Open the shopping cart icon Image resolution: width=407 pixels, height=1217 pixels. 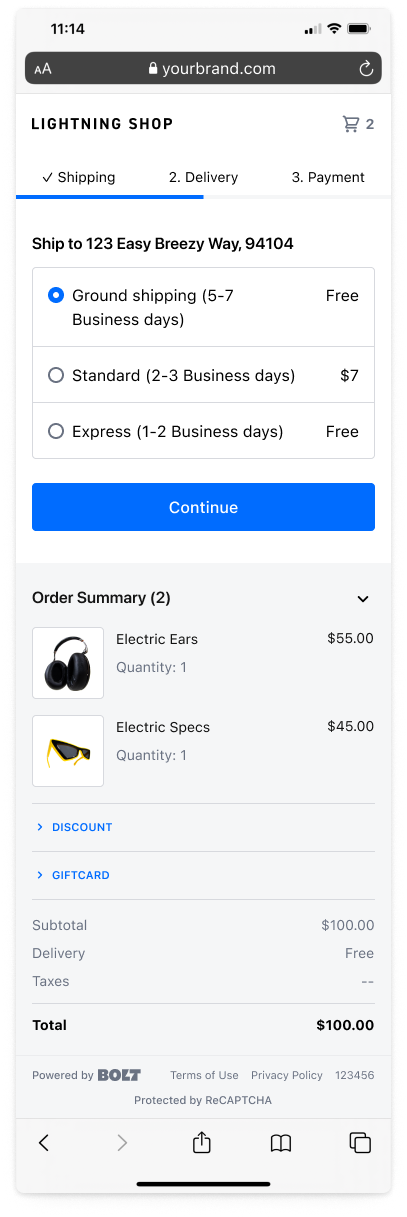click(x=350, y=124)
